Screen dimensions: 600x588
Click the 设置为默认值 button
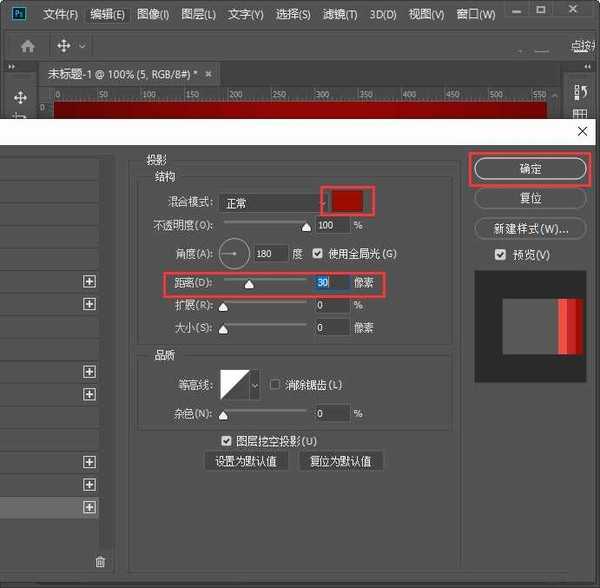(246, 461)
